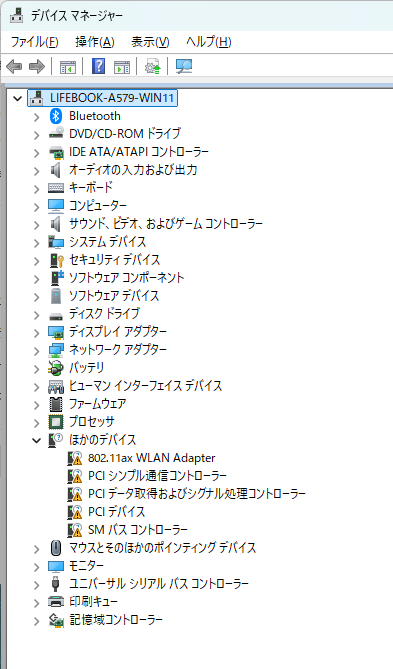Scan for hardware changes icon
Image resolution: width=393 pixels, height=669 pixels.
coord(184,66)
